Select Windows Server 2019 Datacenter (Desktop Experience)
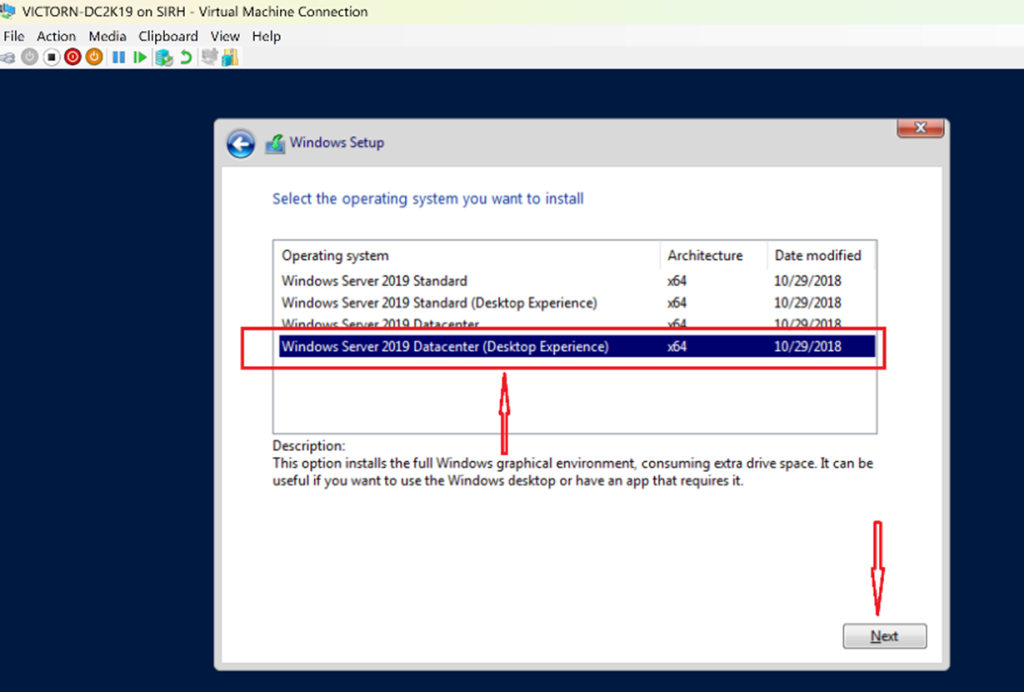Screen dimensions: 1024x692 [577, 347]
